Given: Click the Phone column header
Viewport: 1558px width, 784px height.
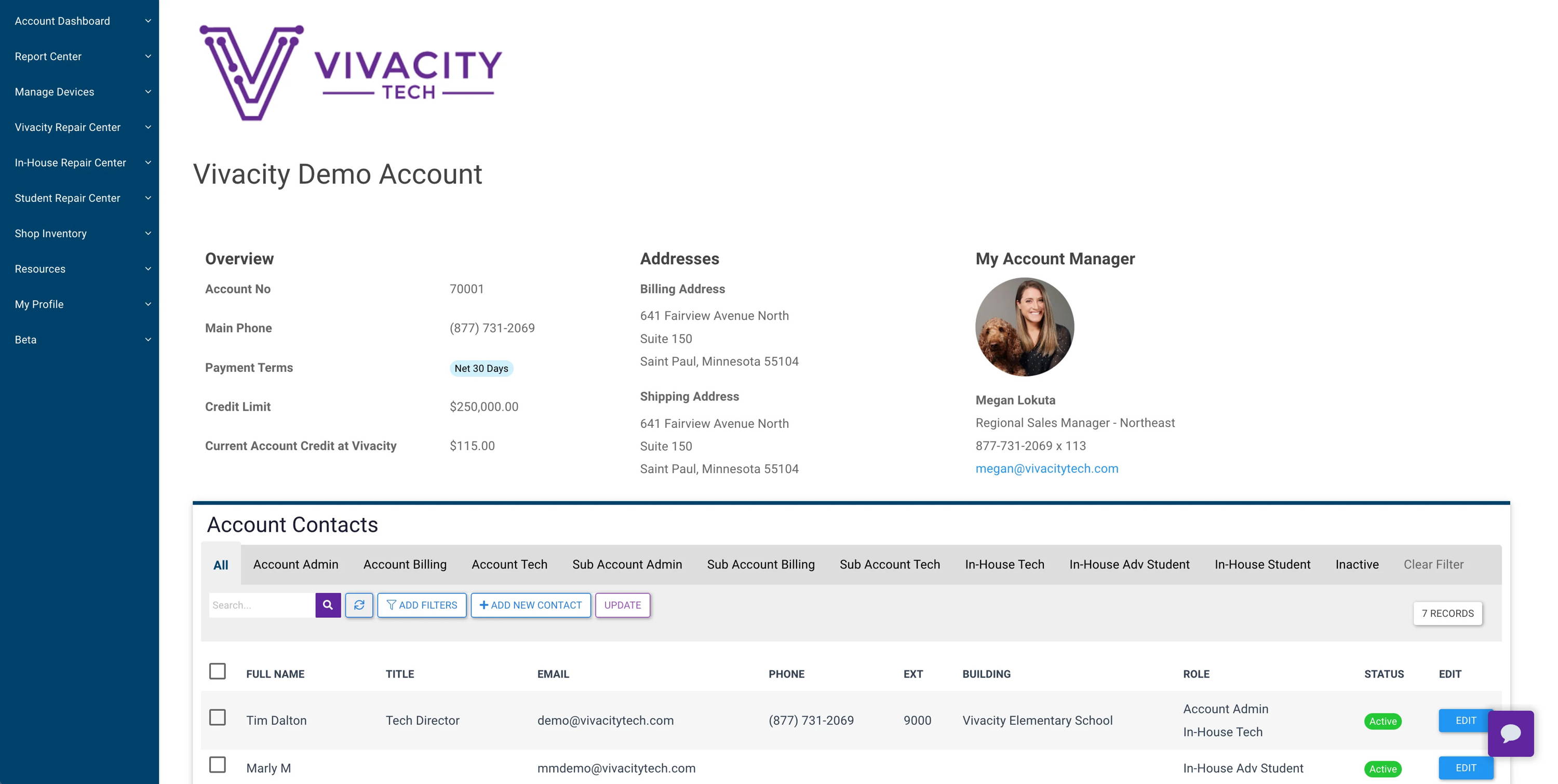Looking at the screenshot, I should point(786,674).
